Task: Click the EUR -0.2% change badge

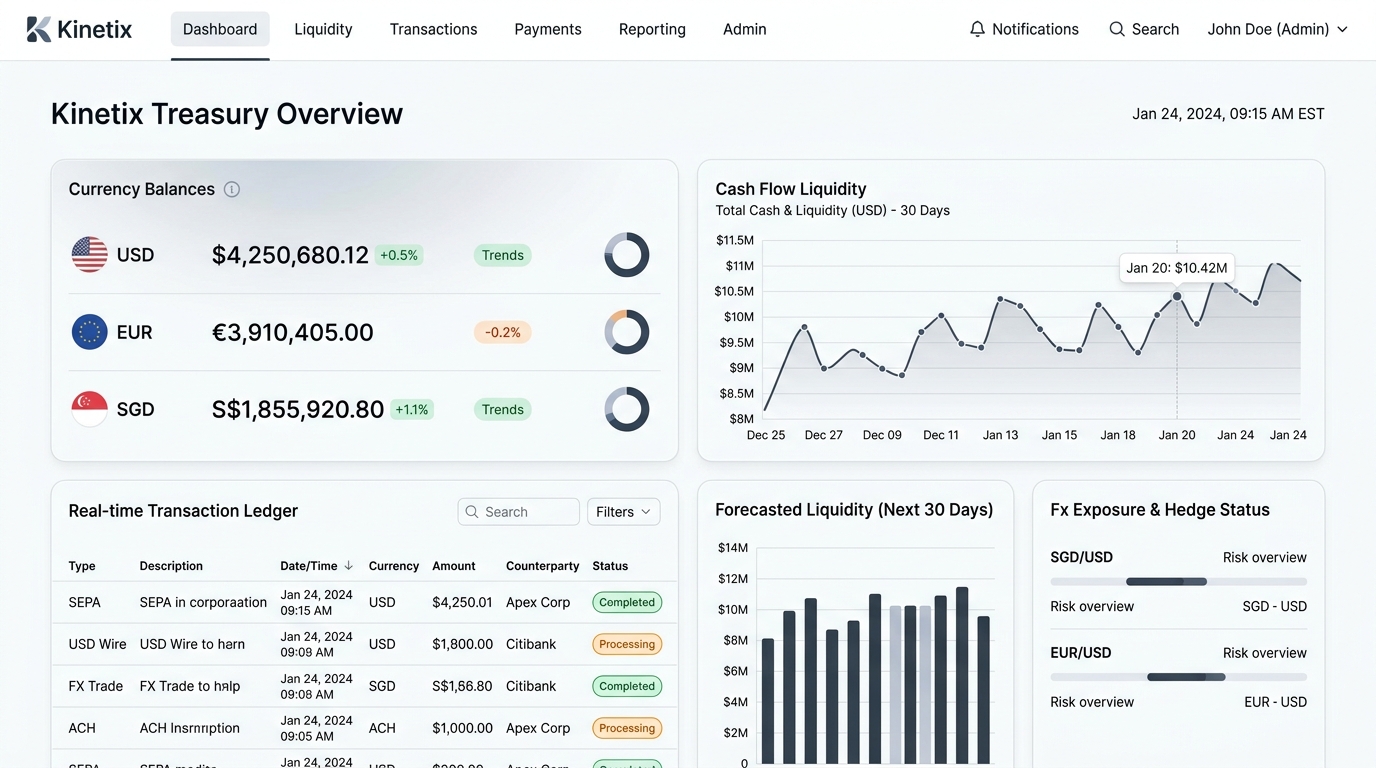Action: click(x=503, y=332)
